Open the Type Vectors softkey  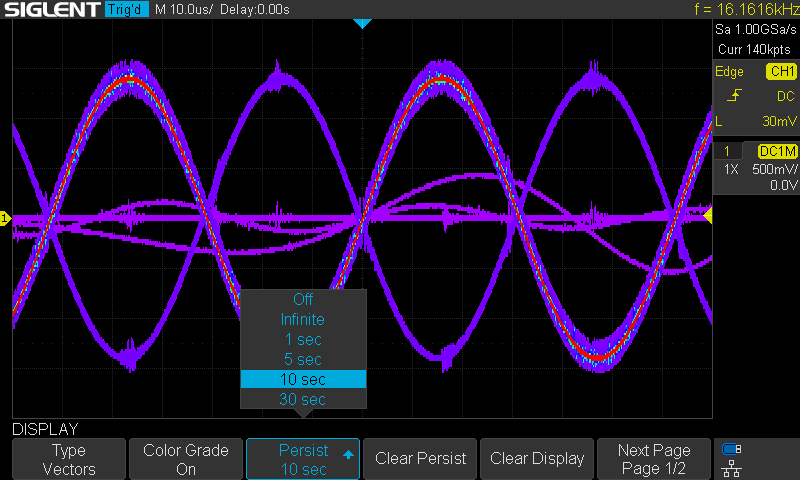click(69, 459)
